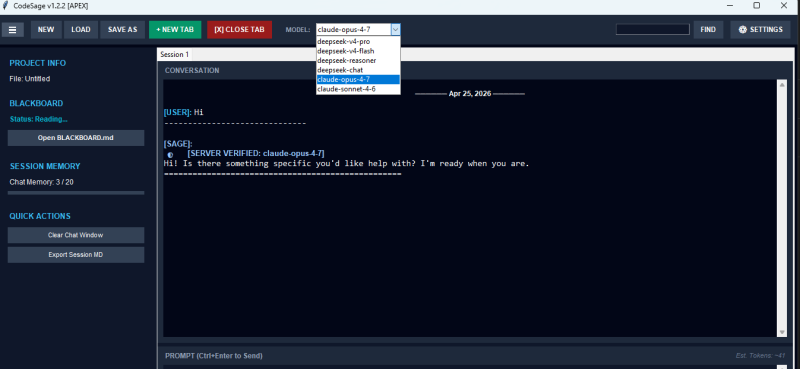Switch to the Session 1 tab
800x369 pixels.
pyautogui.click(x=174, y=54)
